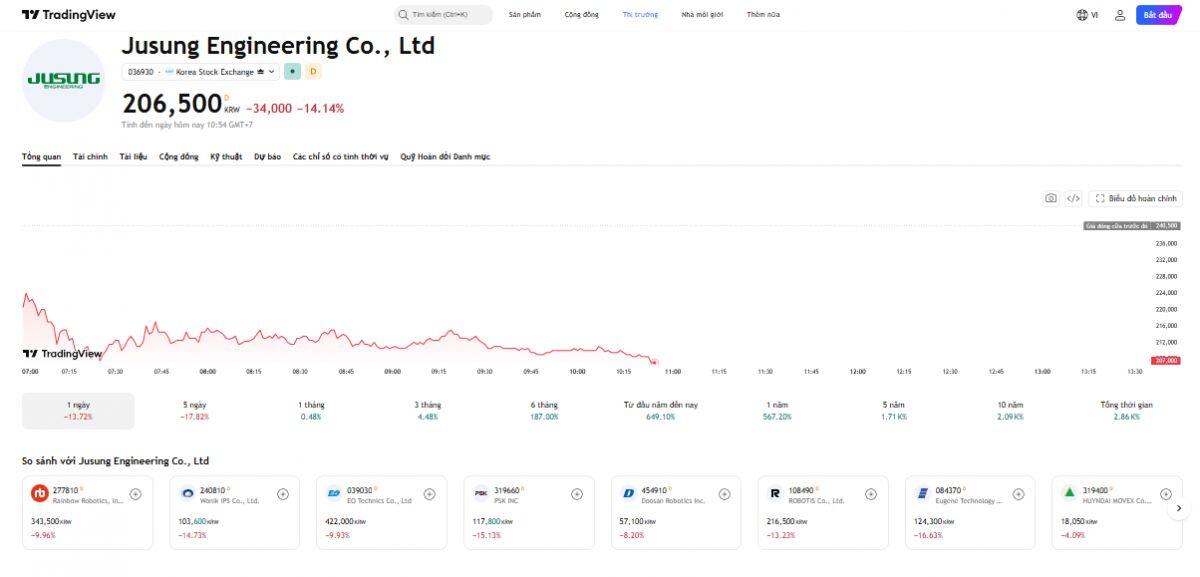
Task: Open the Sản phẩm menu
Action: tap(524, 15)
